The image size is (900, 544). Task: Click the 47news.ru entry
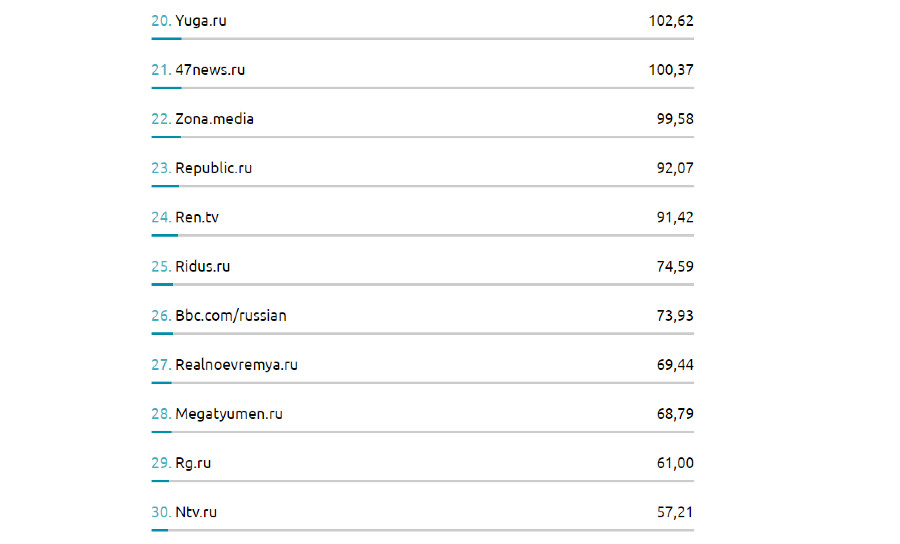[210, 70]
